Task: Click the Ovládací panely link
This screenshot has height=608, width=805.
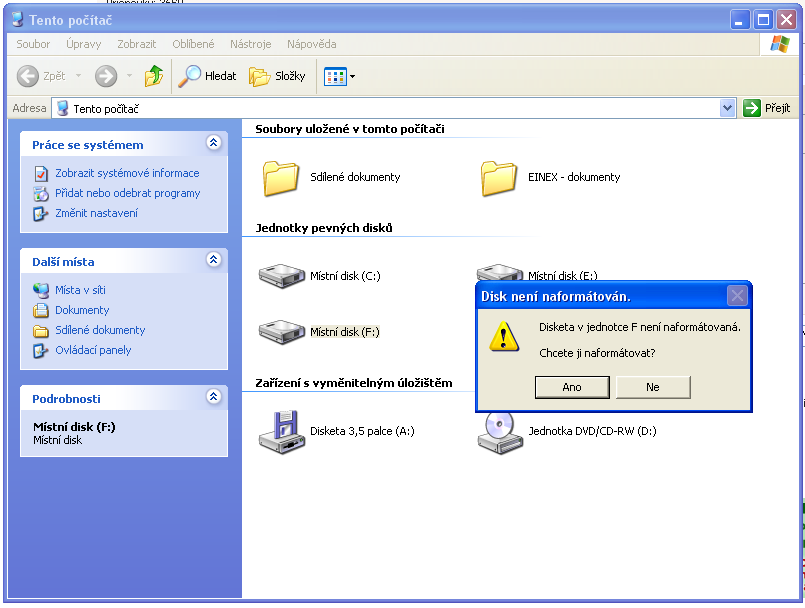Action: tap(93, 350)
